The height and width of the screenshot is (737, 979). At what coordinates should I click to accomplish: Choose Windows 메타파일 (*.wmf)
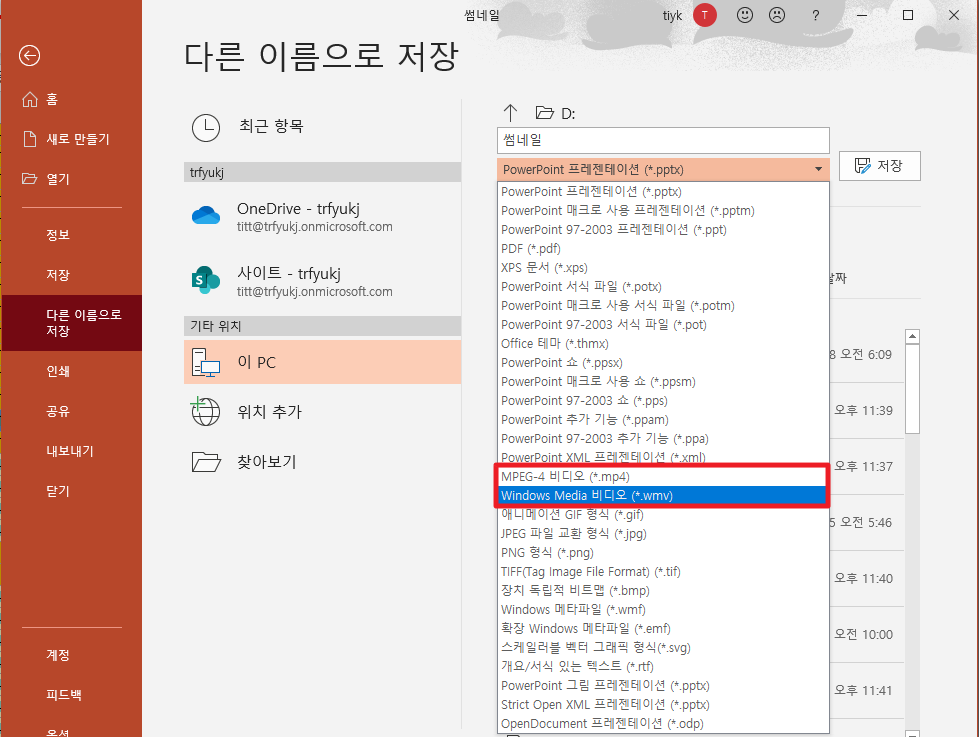(663, 610)
